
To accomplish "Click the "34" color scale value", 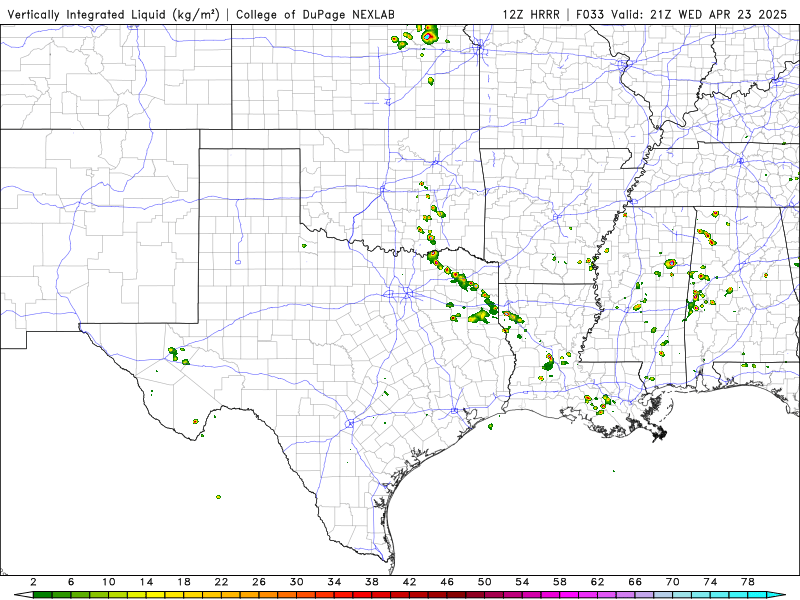I will pos(334,582).
